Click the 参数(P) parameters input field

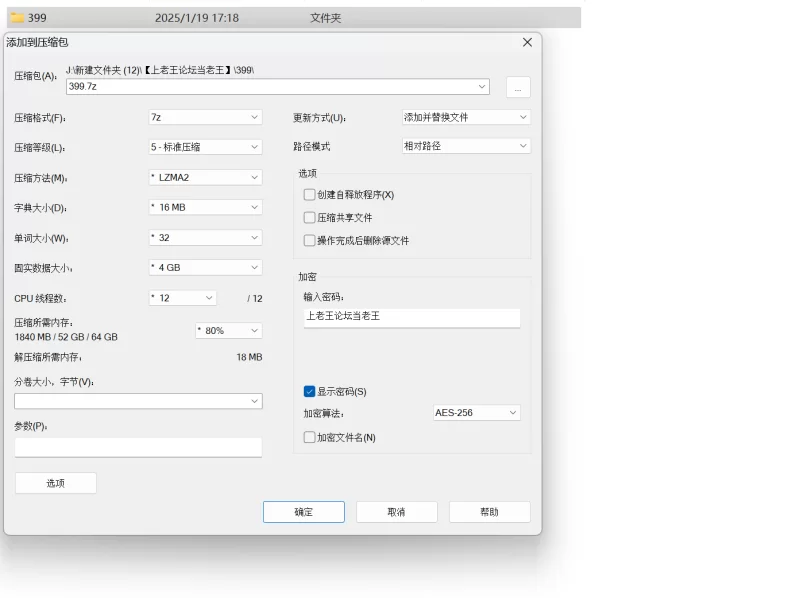[x=138, y=447]
